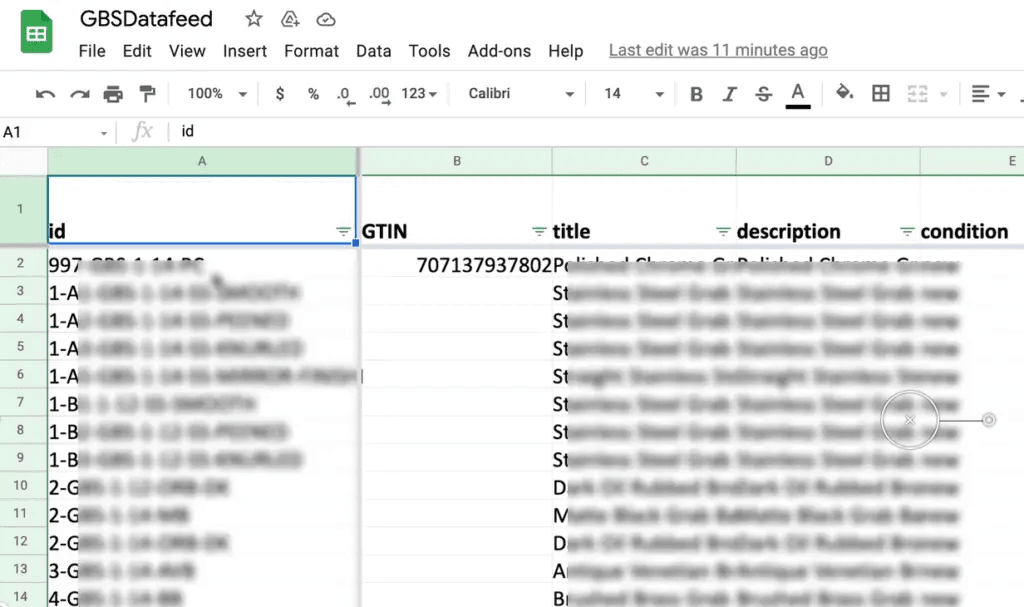Decrease decimal places for selection
This screenshot has height=607, width=1024.
point(344,93)
